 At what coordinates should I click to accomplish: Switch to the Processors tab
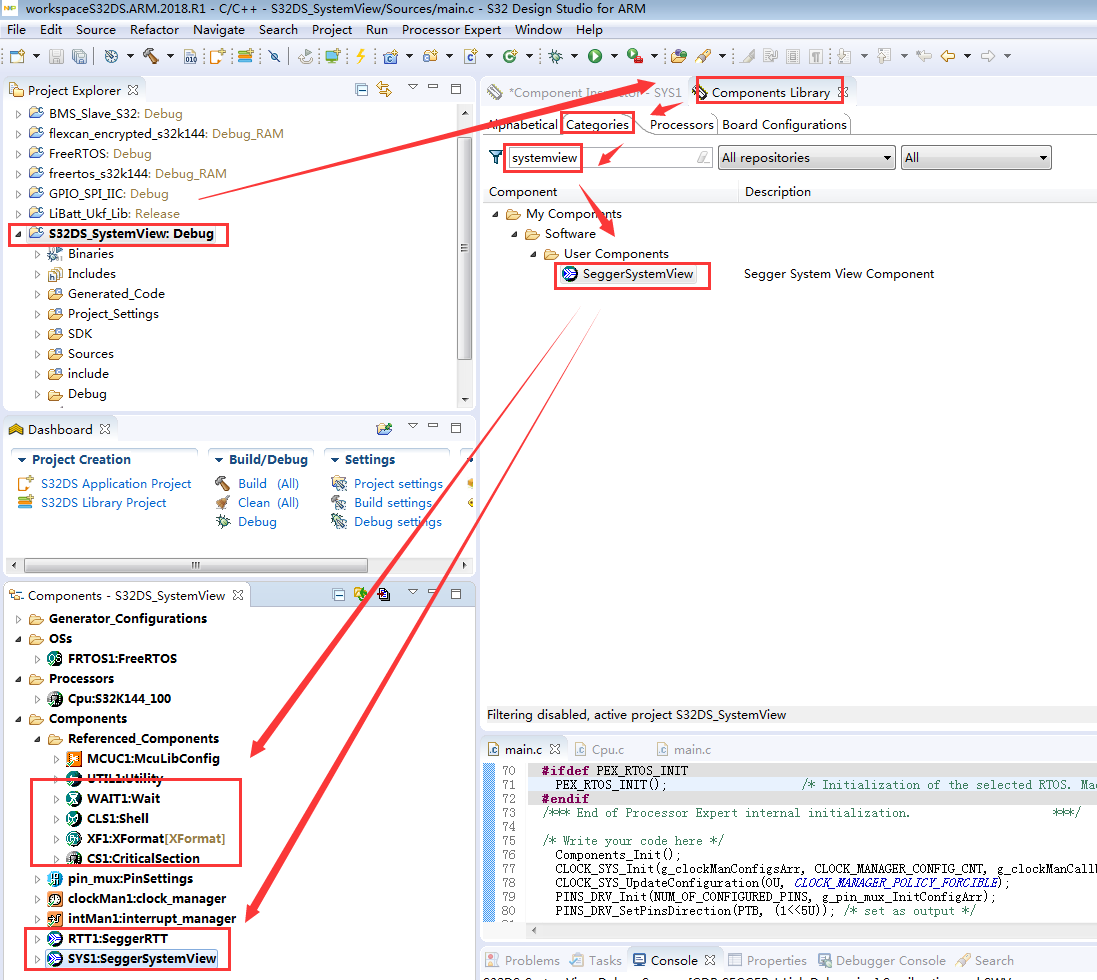coord(680,125)
